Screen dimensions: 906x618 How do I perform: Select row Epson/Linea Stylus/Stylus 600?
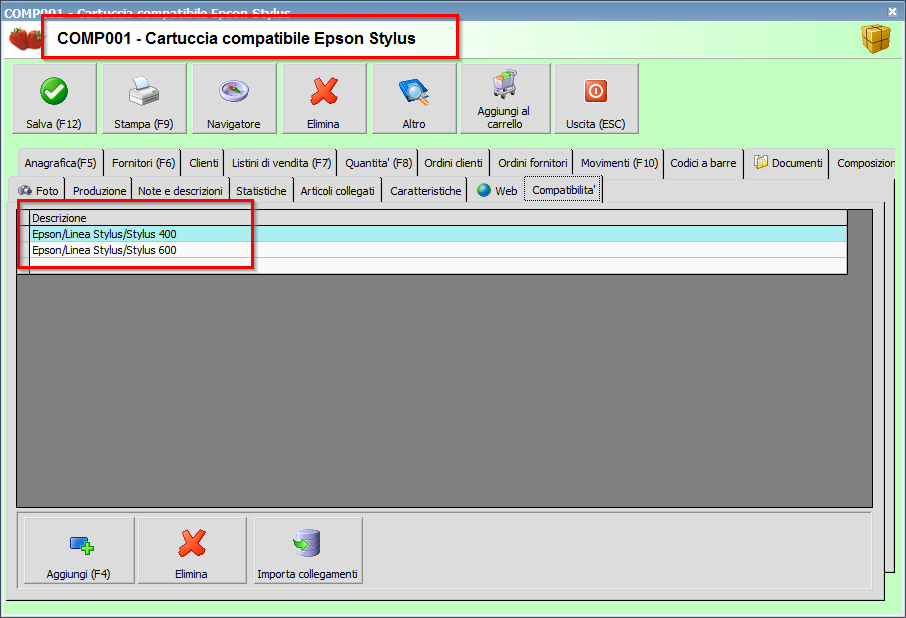click(438, 250)
